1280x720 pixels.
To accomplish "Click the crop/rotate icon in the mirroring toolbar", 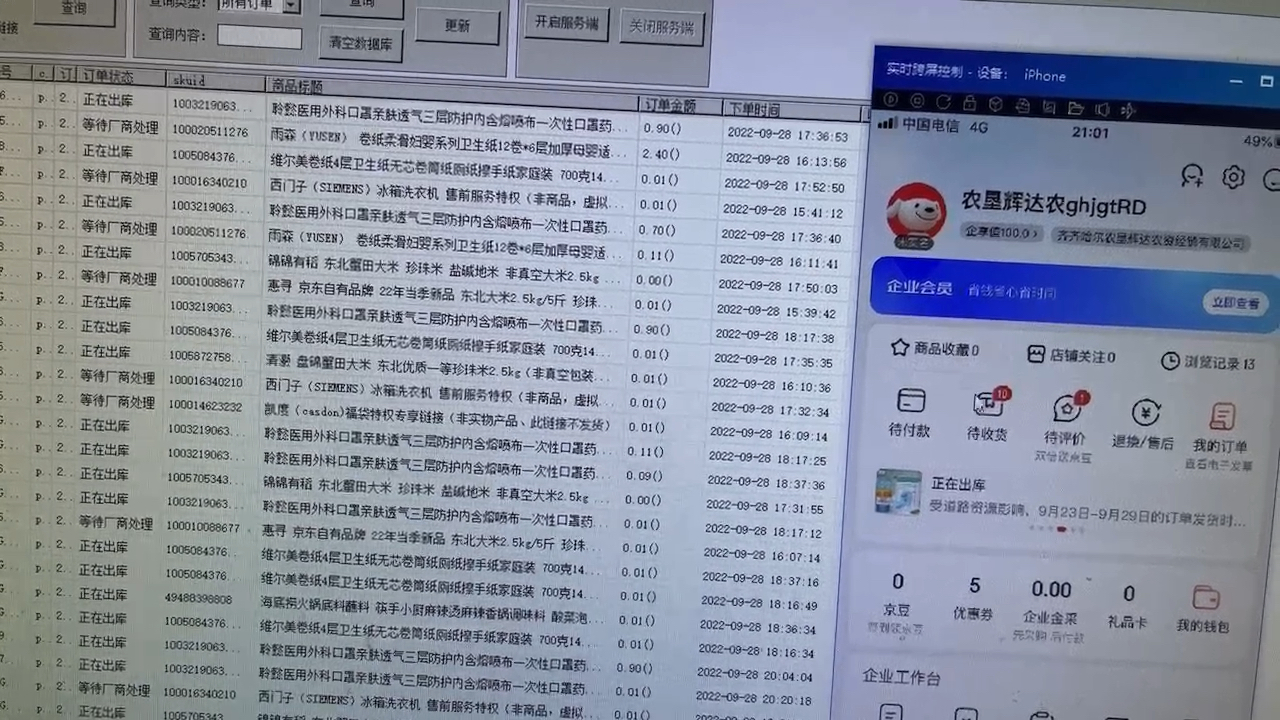I will tap(1048, 106).
